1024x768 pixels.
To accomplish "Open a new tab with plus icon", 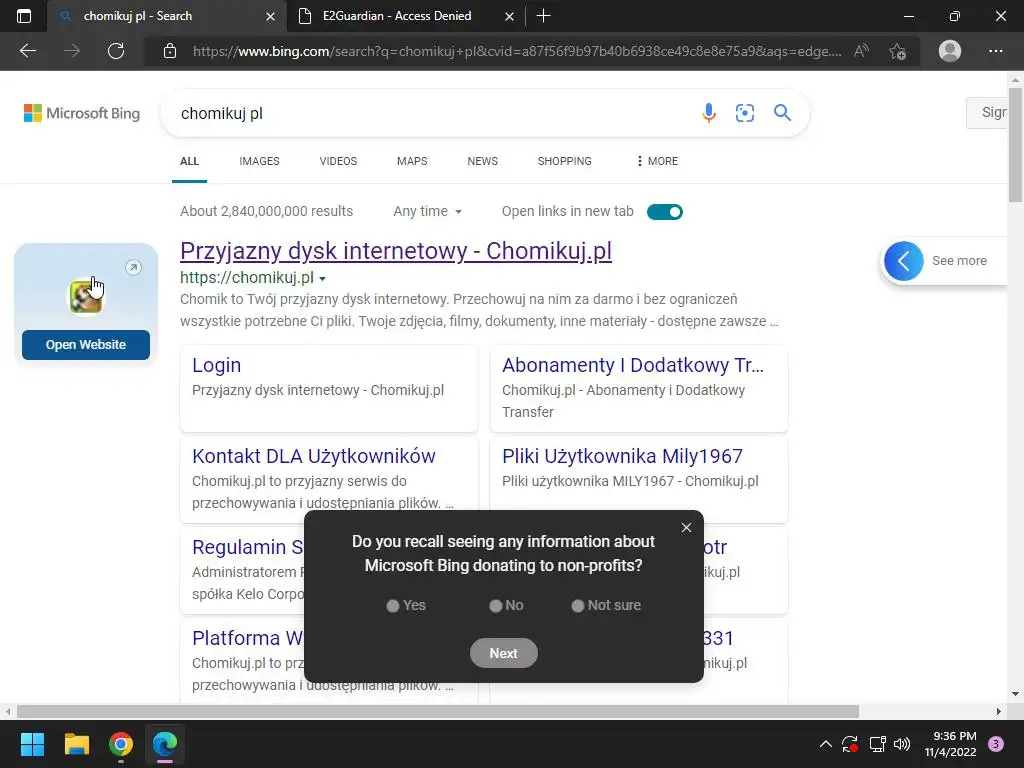I will (x=543, y=16).
